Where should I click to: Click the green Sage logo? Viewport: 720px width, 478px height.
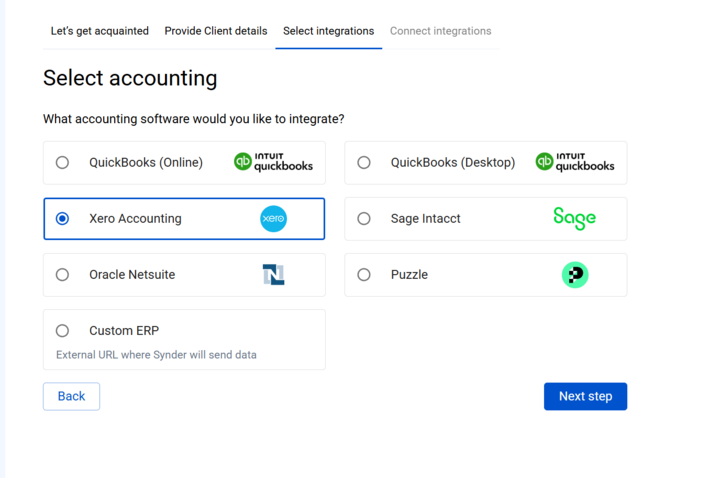point(574,218)
